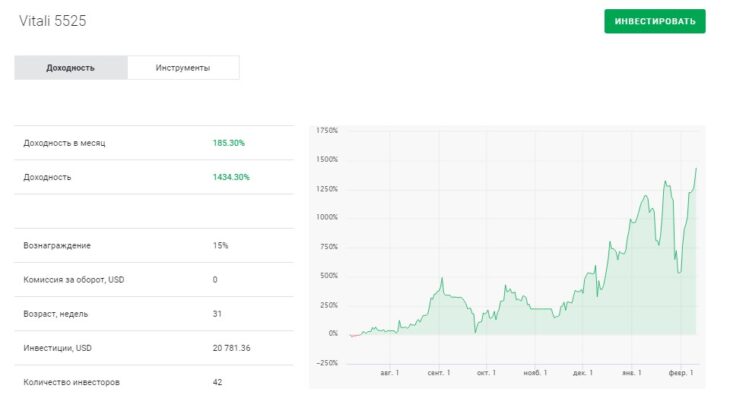This screenshot has height=398, width=730.
Task: Click the Комиссия за оборот, USD label
Action: (74, 279)
